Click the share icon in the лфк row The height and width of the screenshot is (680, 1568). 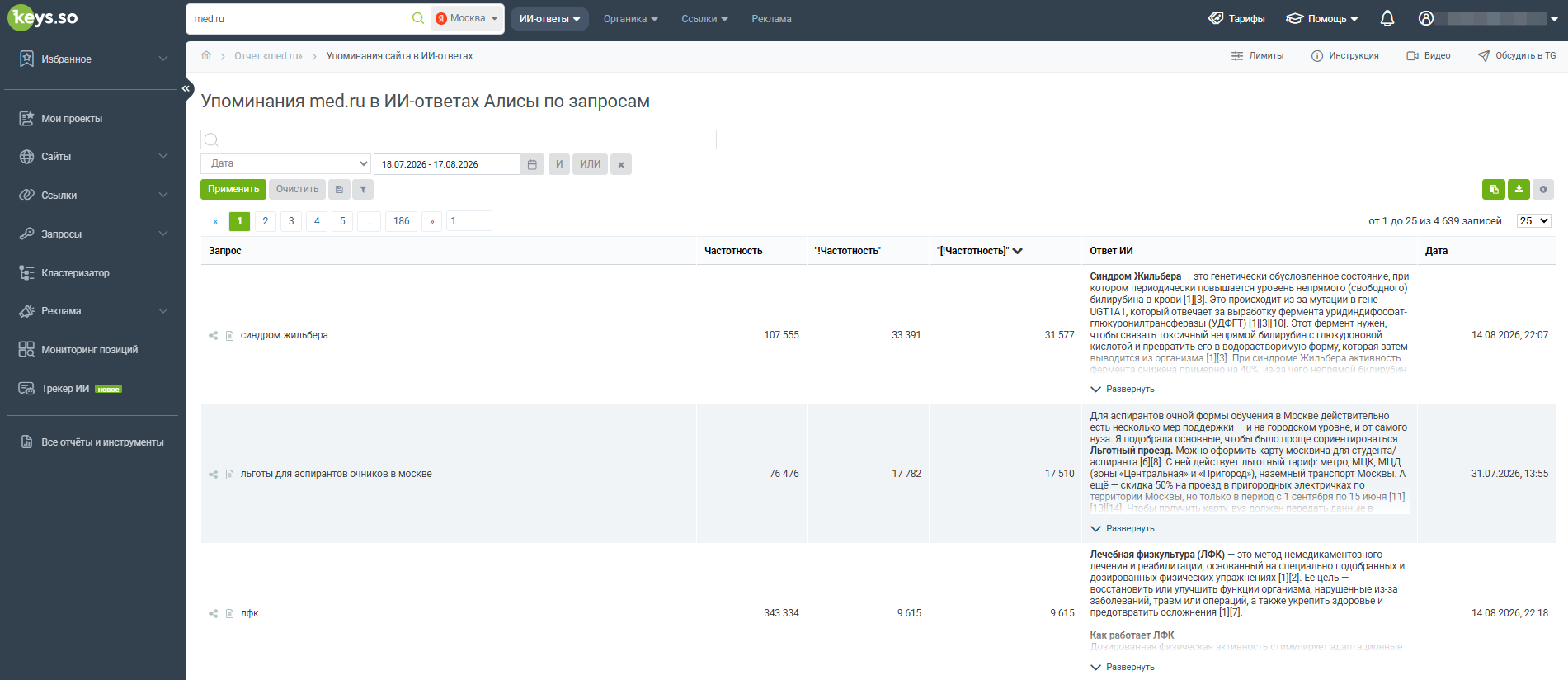pyautogui.click(x=214, y=613)
